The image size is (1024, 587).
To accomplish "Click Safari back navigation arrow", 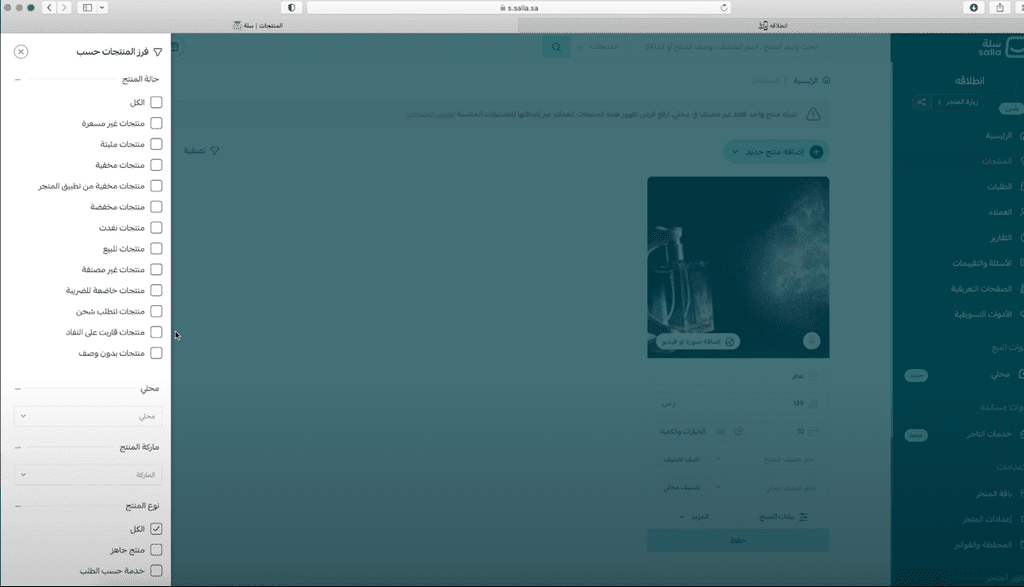I will coord(49,8).
